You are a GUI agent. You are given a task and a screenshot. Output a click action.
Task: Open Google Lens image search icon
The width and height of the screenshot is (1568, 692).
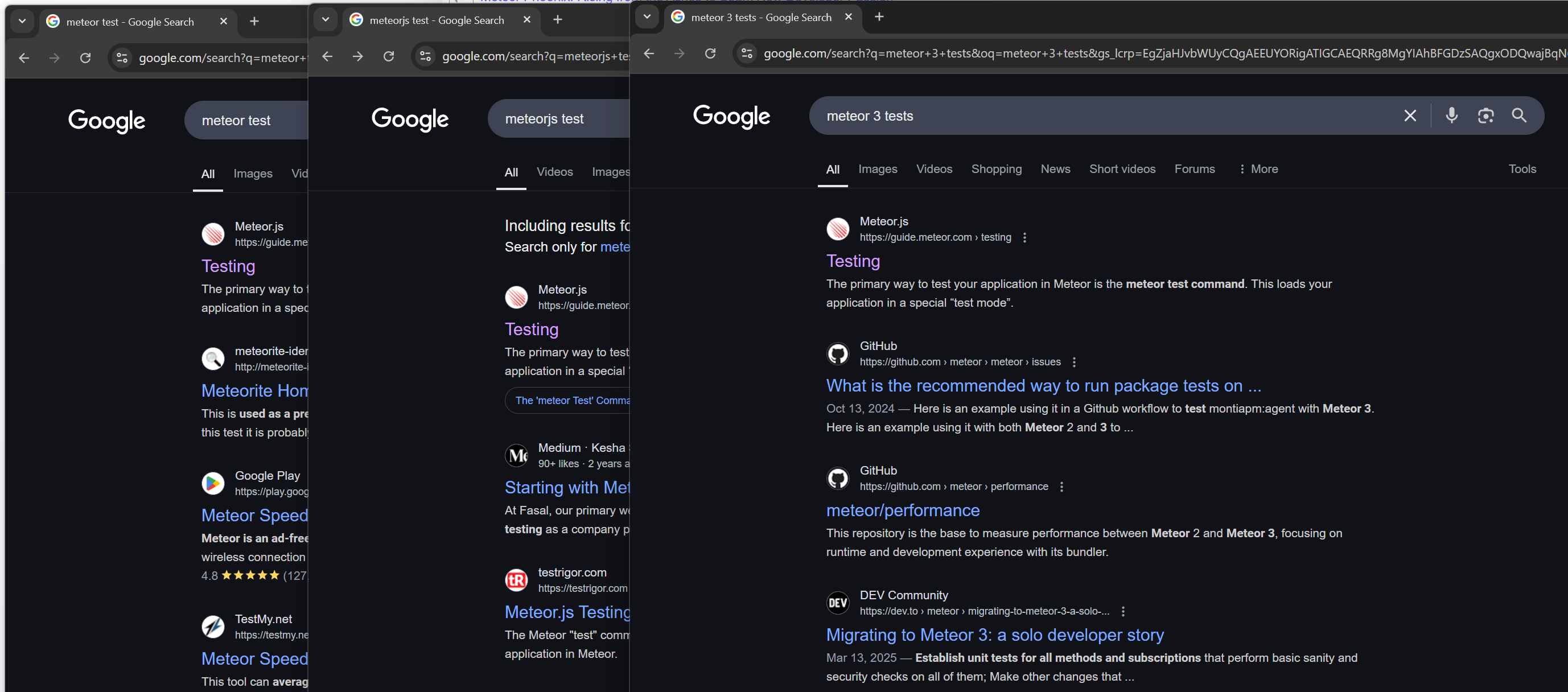pyautogui.click(x=1485, y=116)
